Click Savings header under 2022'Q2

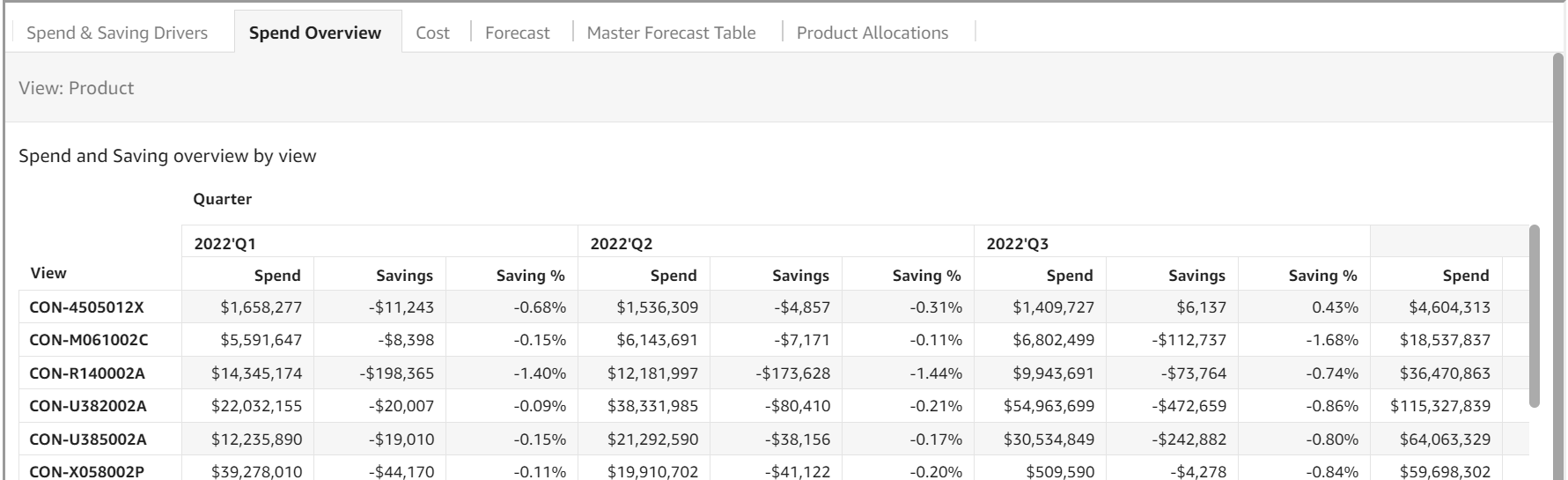[800, 276]
